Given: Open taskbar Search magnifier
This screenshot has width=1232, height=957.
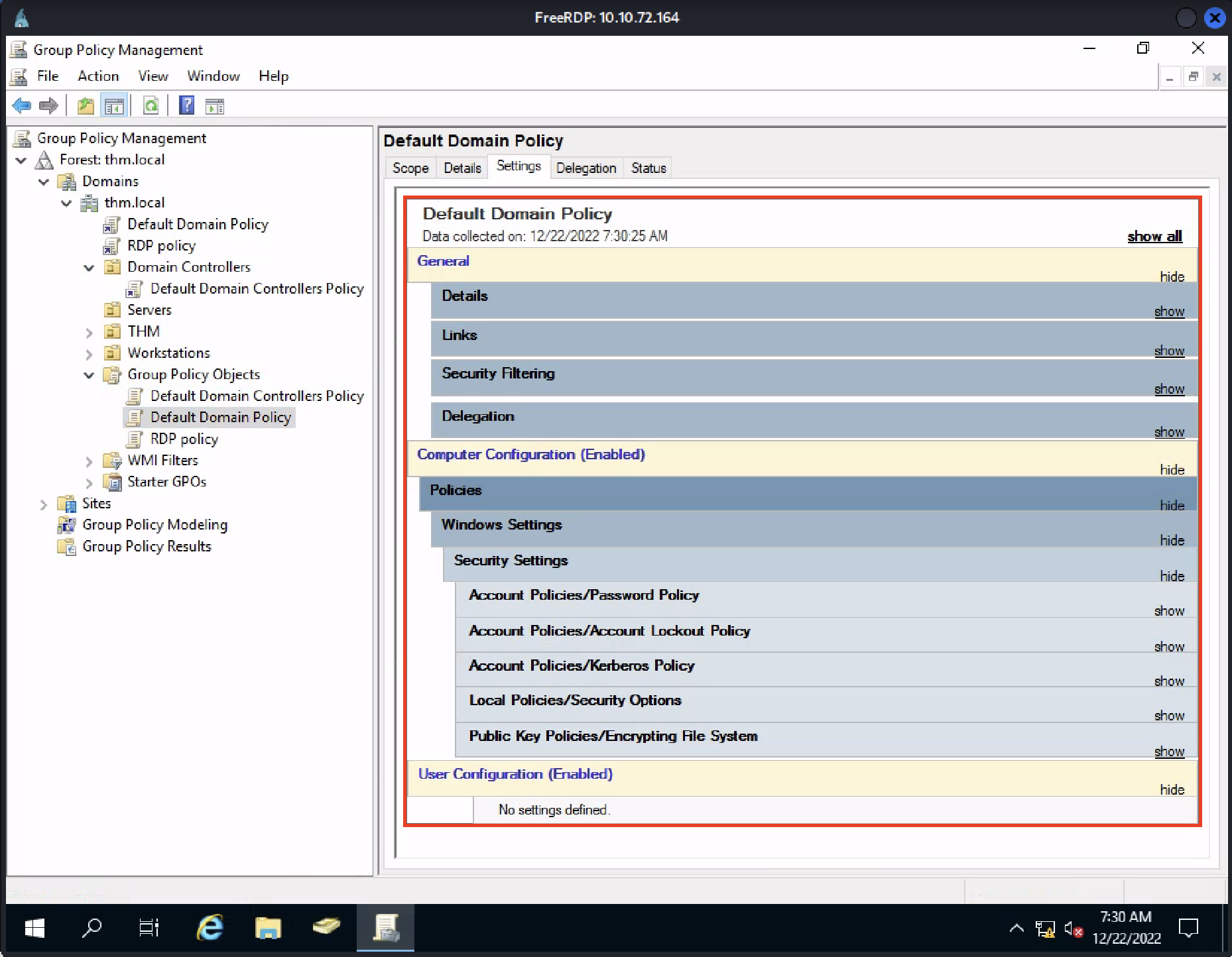Looking at the screenshot, I should pyautogui.click(x=92, y=928).
